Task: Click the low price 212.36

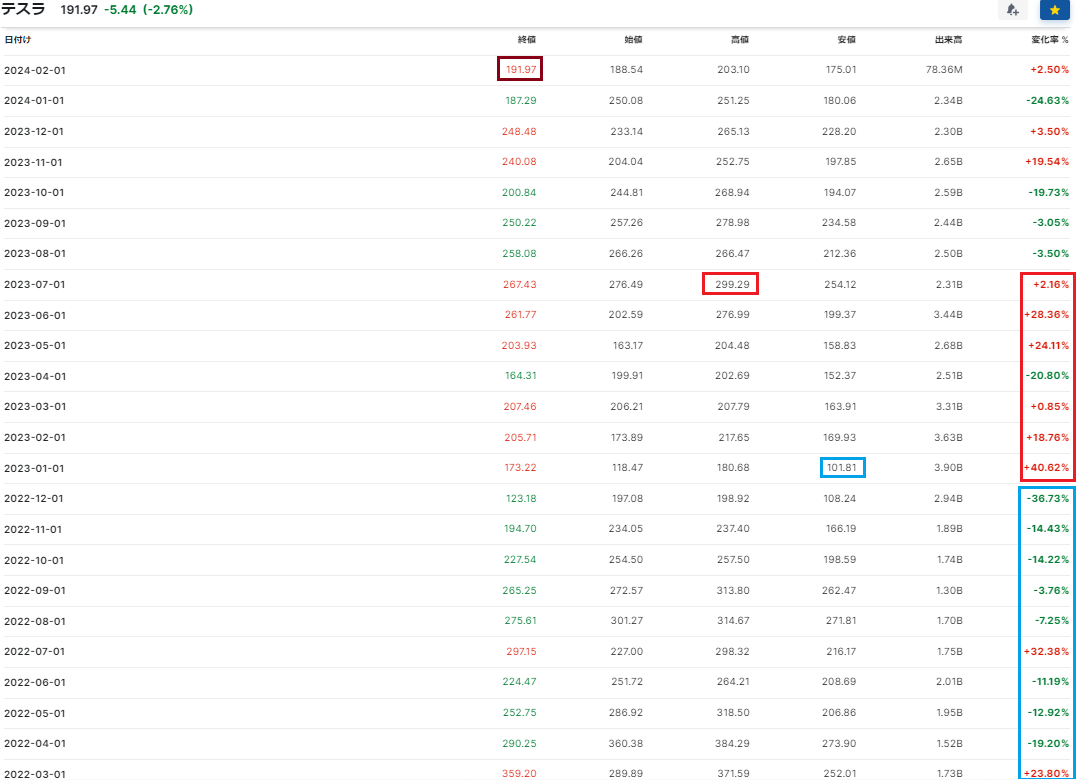Action: [839, 254]
